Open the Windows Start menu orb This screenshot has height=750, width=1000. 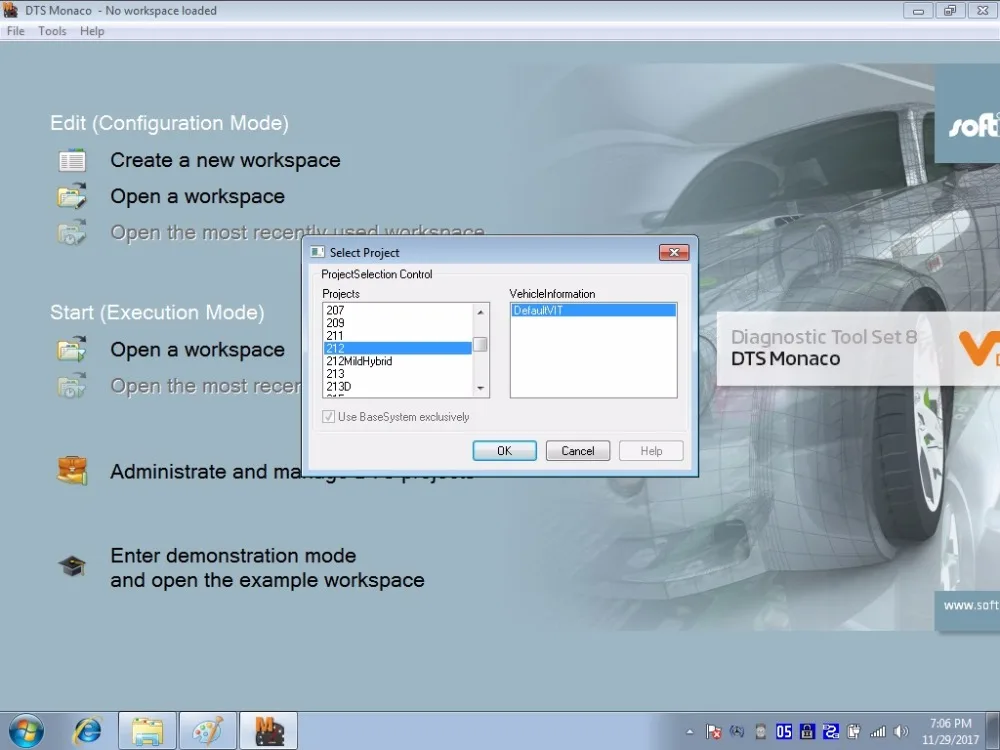[x=27, y=731]
